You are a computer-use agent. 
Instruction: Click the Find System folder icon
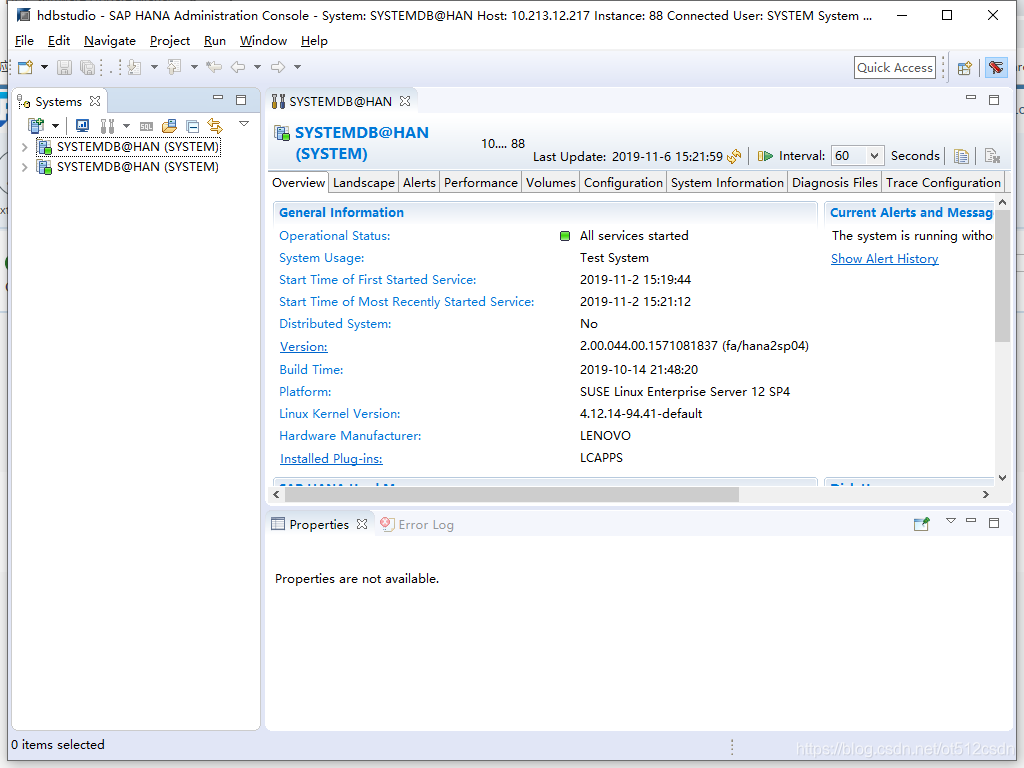click(x=169, y=125)
